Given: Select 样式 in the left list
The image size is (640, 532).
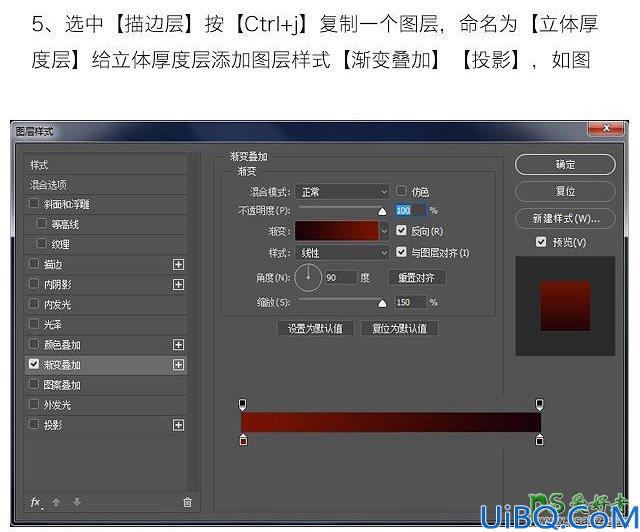Looking at the screenshot, I should pyautogui.click(x=105, y=165).
